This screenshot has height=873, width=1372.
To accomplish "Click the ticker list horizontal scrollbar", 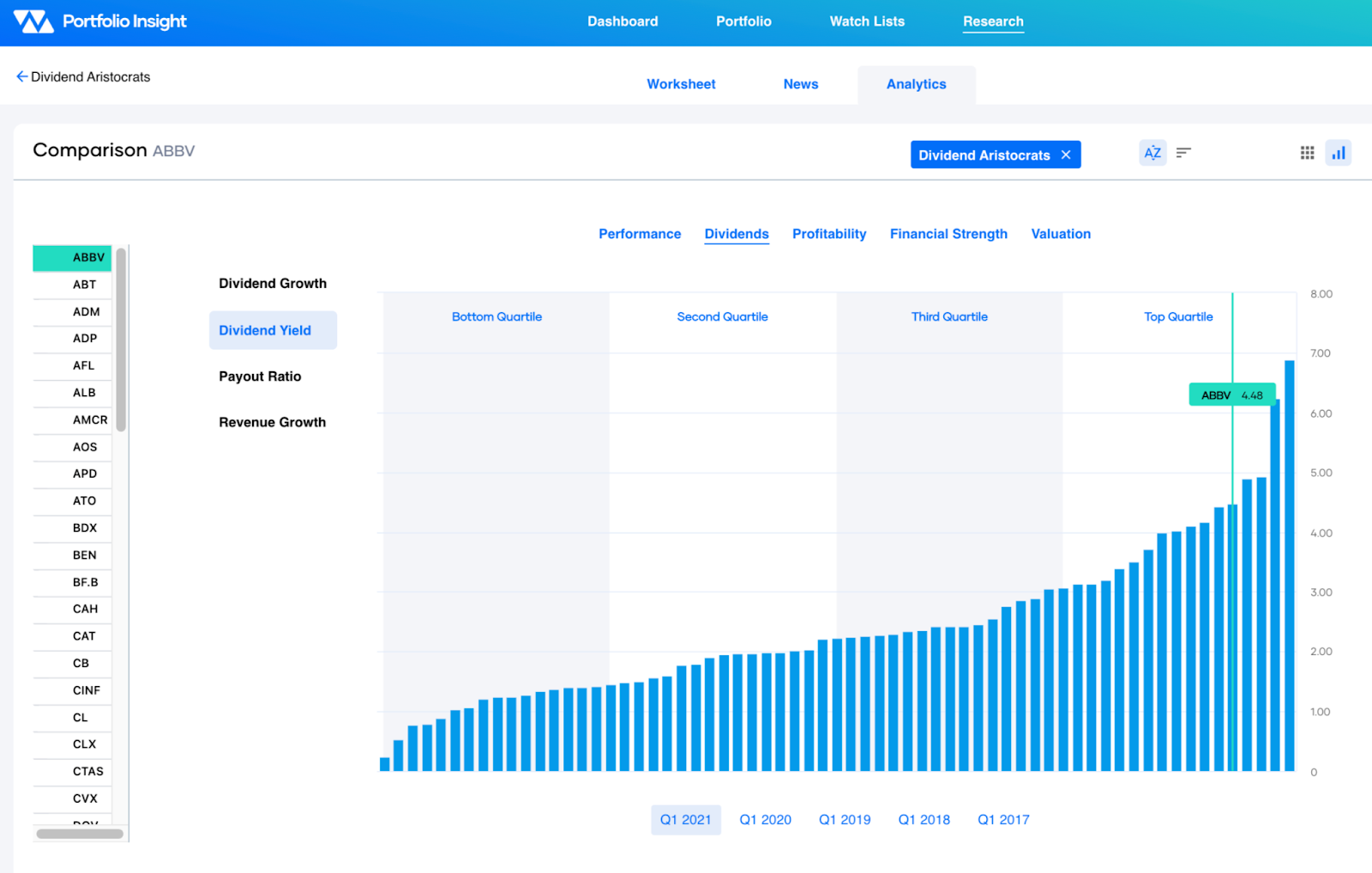I will [80, 834].
